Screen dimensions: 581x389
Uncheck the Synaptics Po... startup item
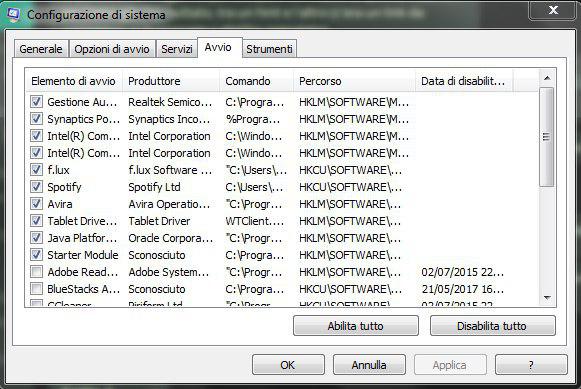[x=36, y=119]
